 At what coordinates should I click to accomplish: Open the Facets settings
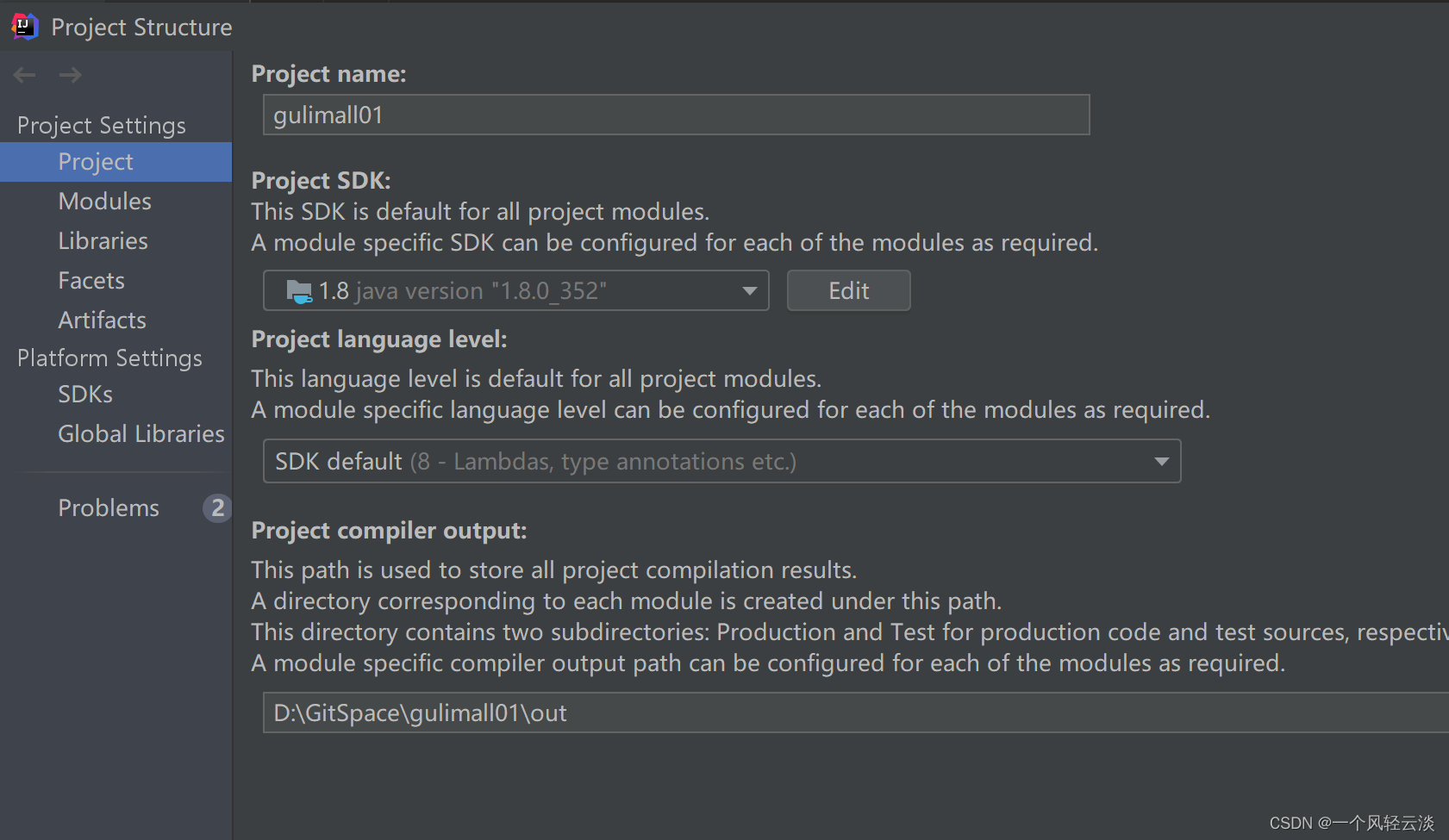91,281
